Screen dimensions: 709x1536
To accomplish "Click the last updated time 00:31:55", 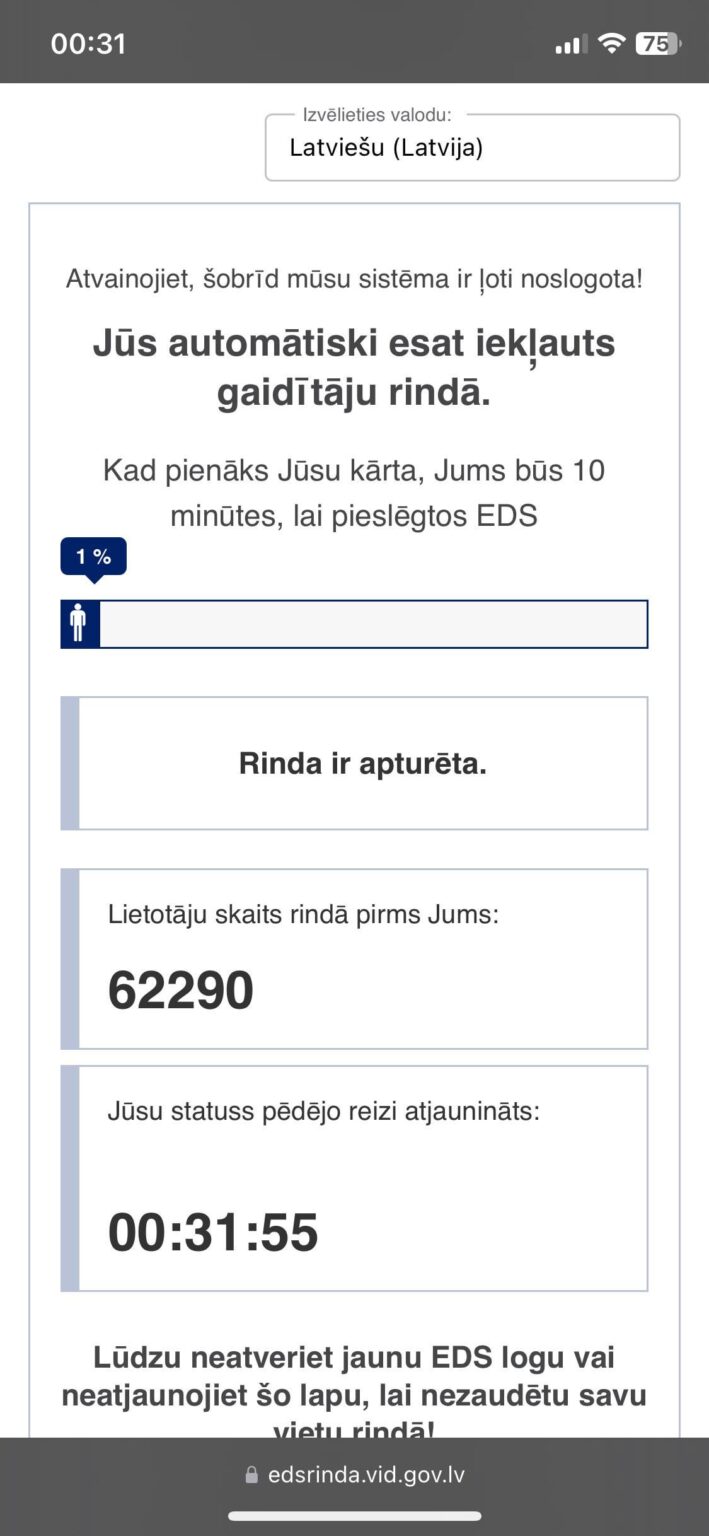I will point(213,1232).
